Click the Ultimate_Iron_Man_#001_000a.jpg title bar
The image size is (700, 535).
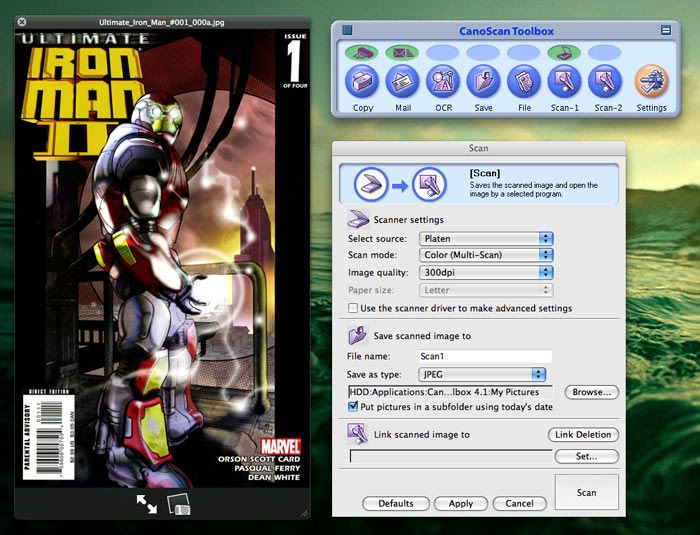[162, 22]
